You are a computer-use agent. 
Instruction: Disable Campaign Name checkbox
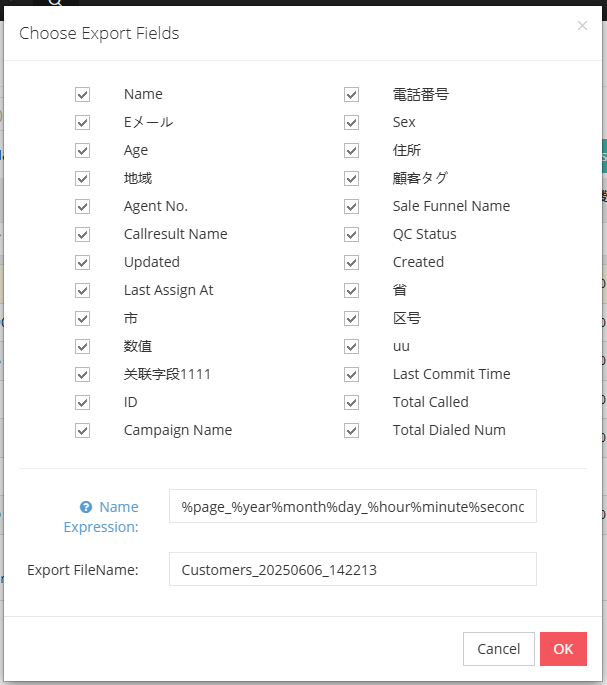pos(82,430)
